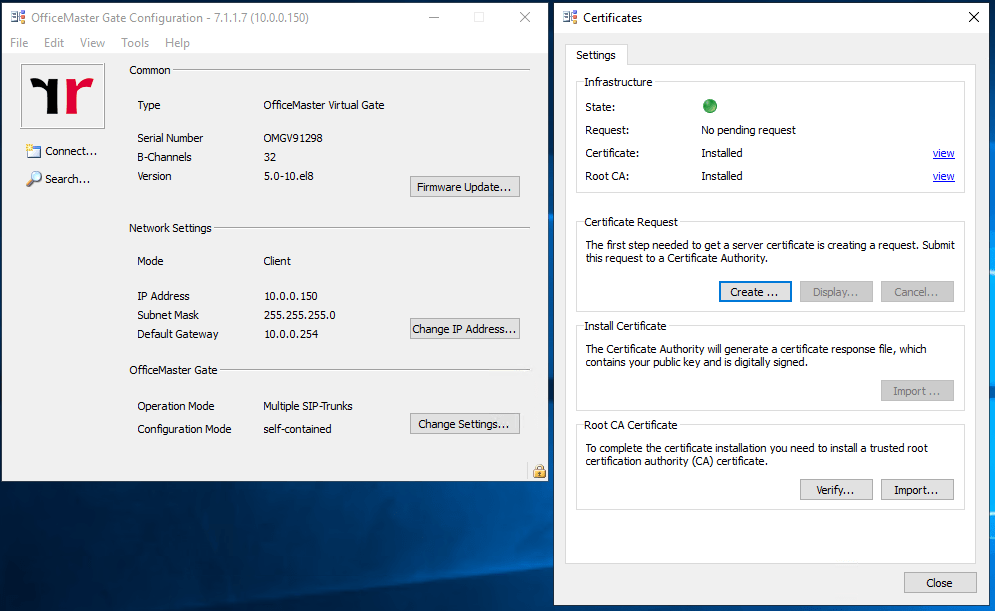The width and height of the screenshot is (995, 611).
Task: Minimize the OfficeMaster Gate Configuration window
Action: click(x=434, y=17)
